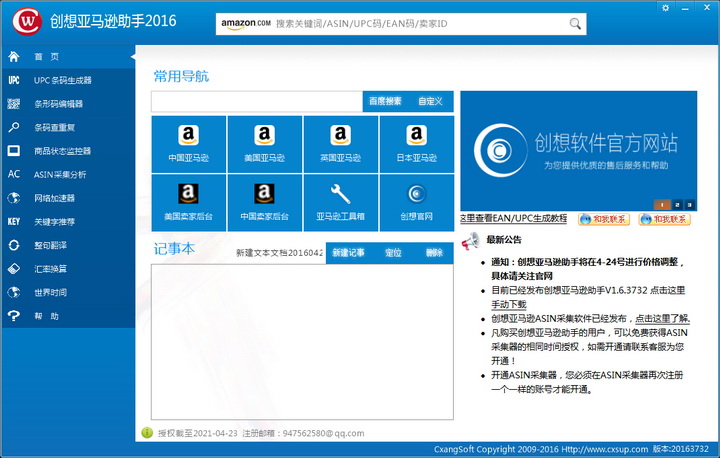Screen dimensions: 720x458
Task: Click the red W application logo
Action: [28, 21]
